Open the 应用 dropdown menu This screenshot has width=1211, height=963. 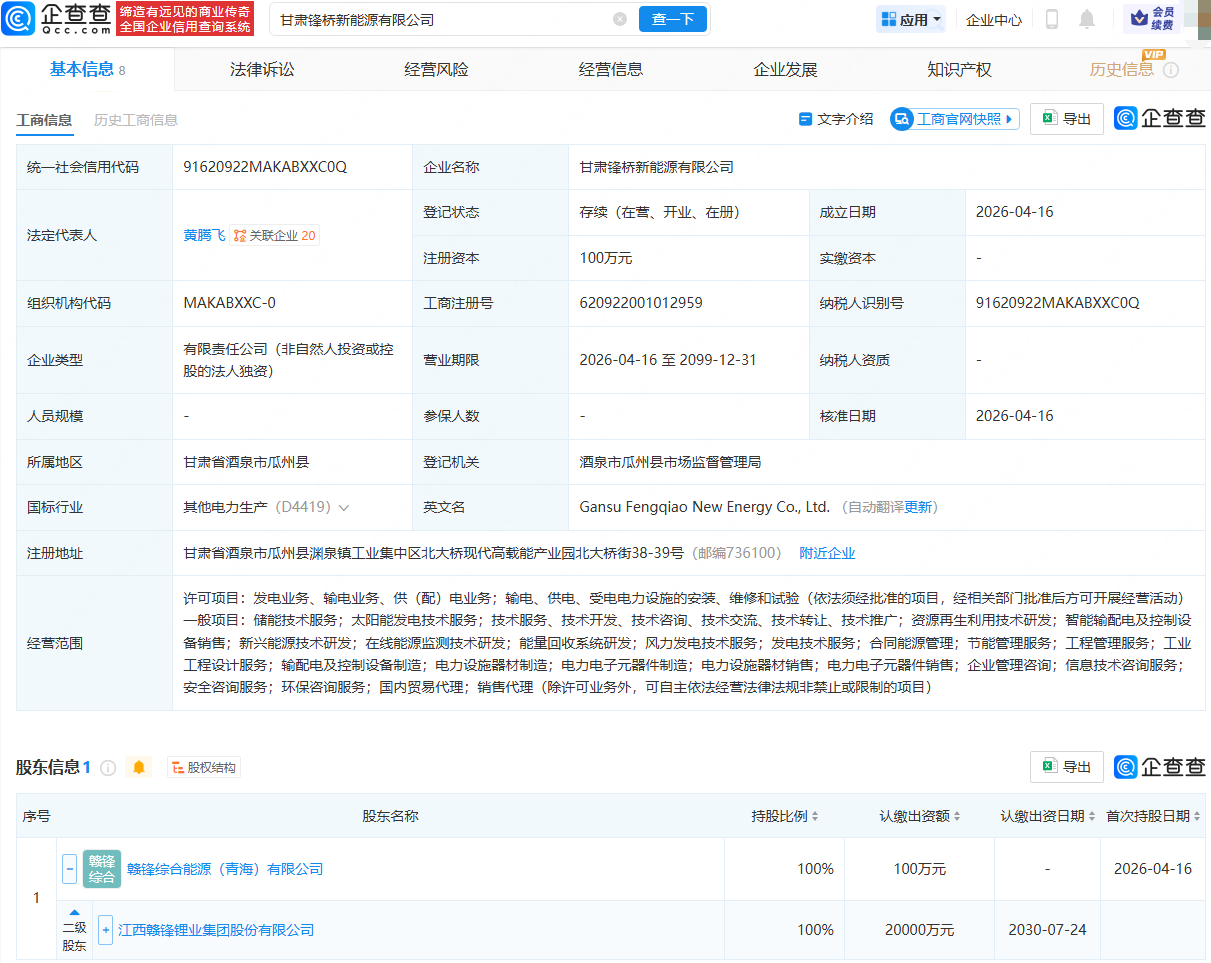click(x=910, y=19)
